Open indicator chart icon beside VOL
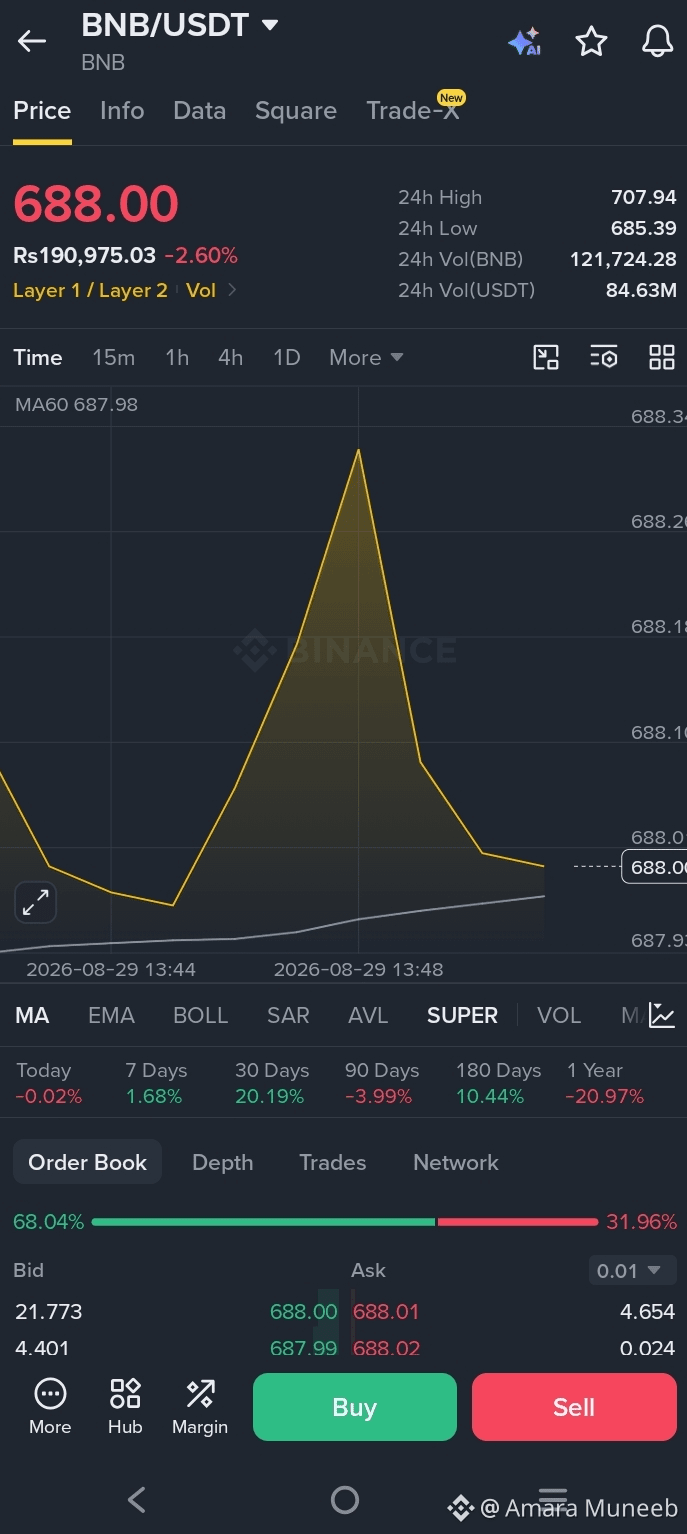The image size is (687, 1534). click(662, 1015)
